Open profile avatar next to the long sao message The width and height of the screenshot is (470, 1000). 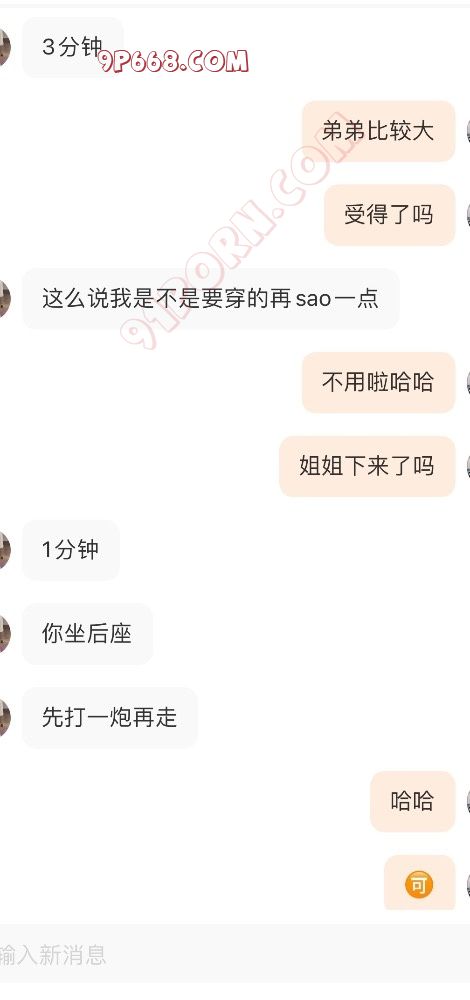pyautogui.click(x=4, y=298)
